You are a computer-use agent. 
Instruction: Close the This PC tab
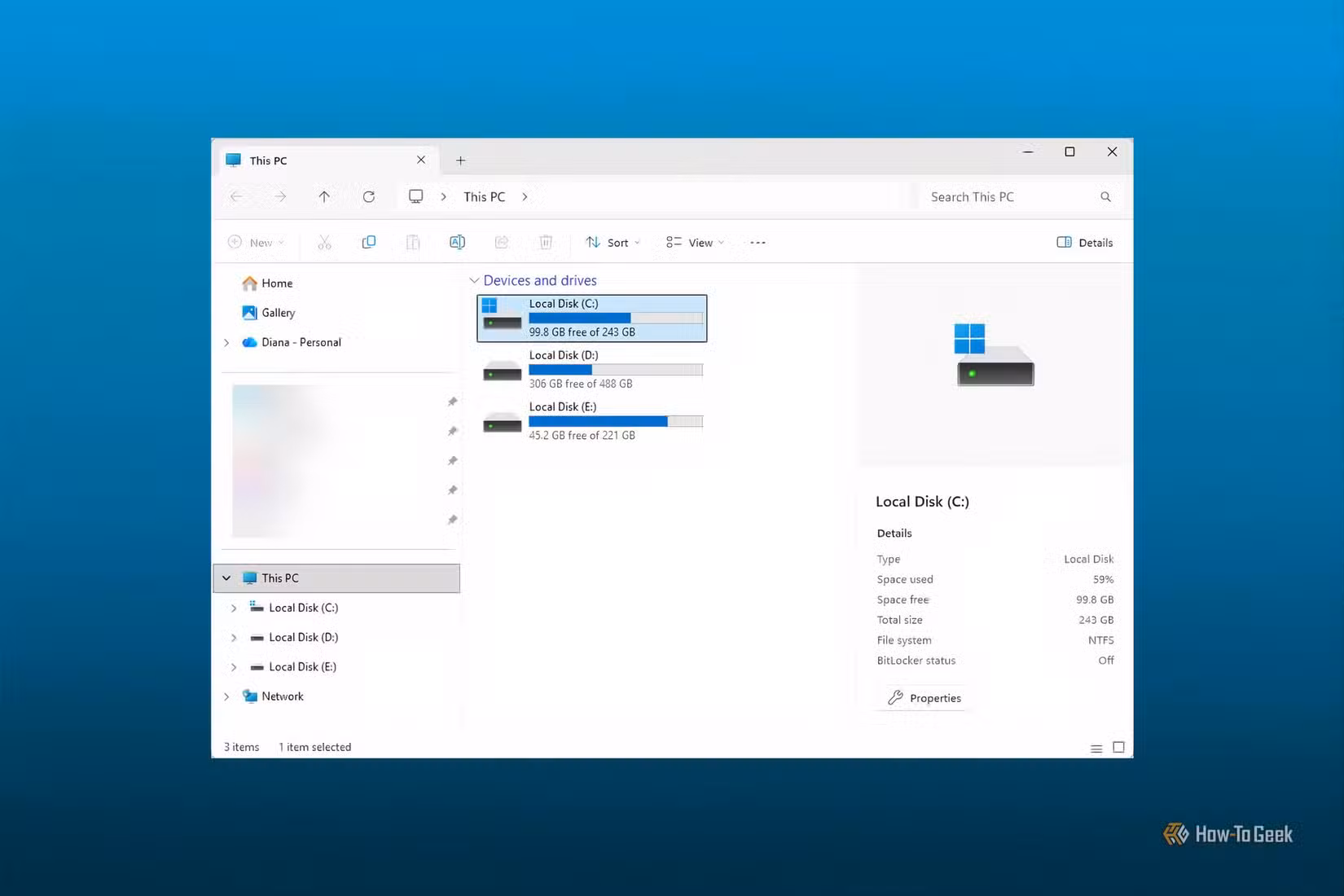[421, 160]
